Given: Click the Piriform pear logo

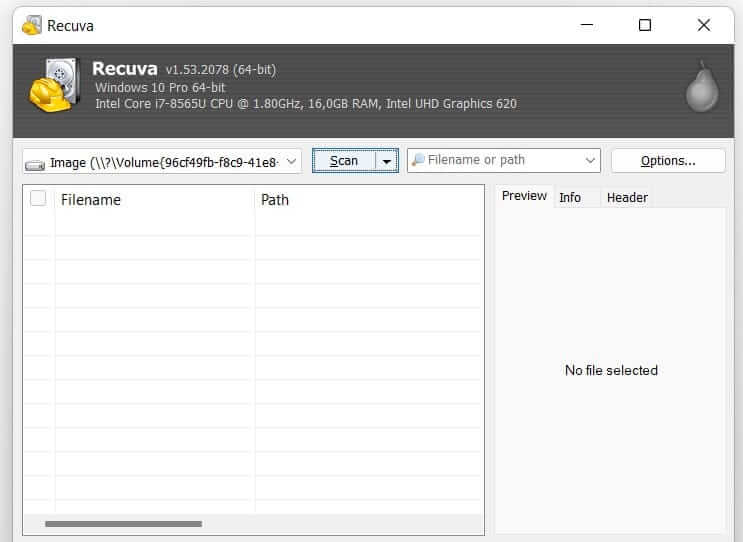Looking at the screenshot, I should point(702,87).
